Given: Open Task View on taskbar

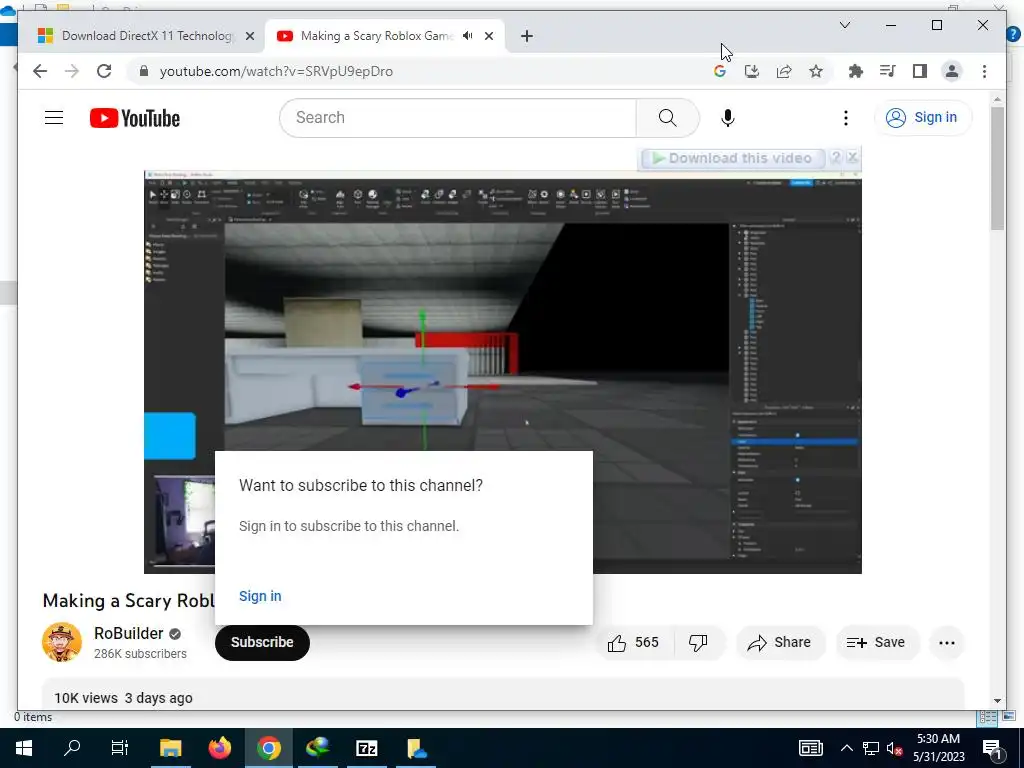Looking at the screenshot, I should point(120,748).
